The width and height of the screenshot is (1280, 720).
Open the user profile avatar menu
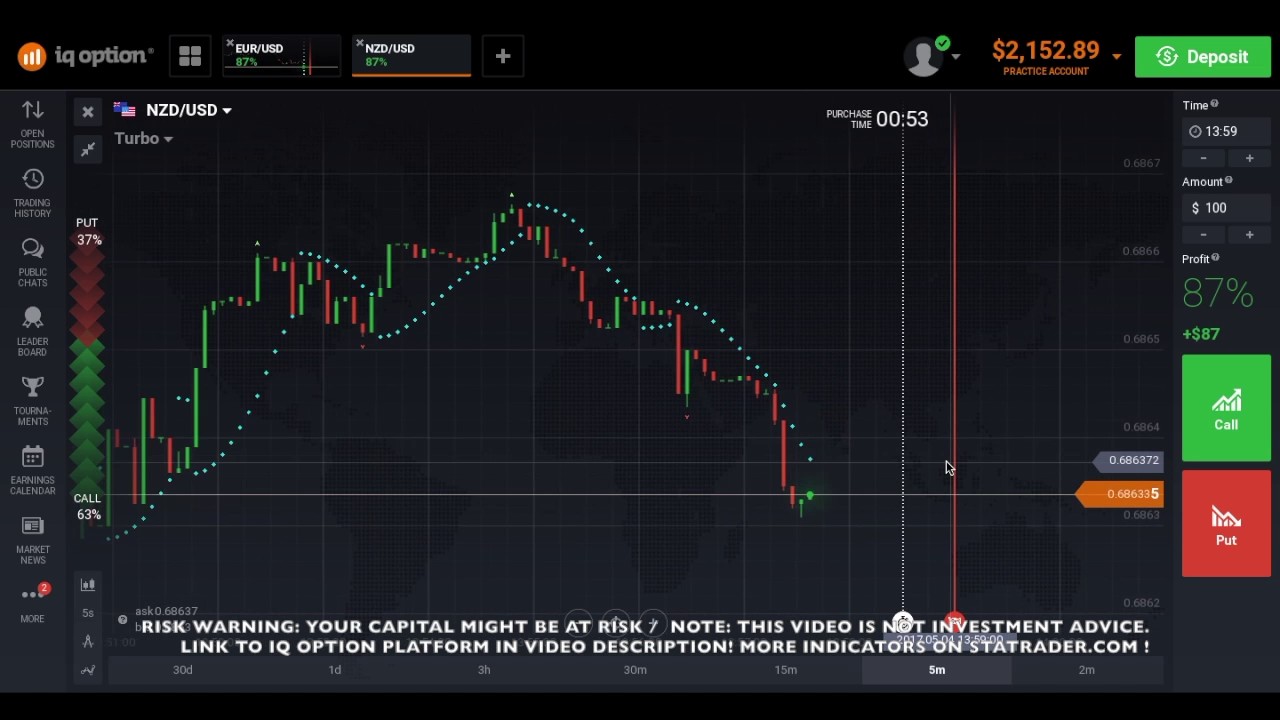pos(931,57)
